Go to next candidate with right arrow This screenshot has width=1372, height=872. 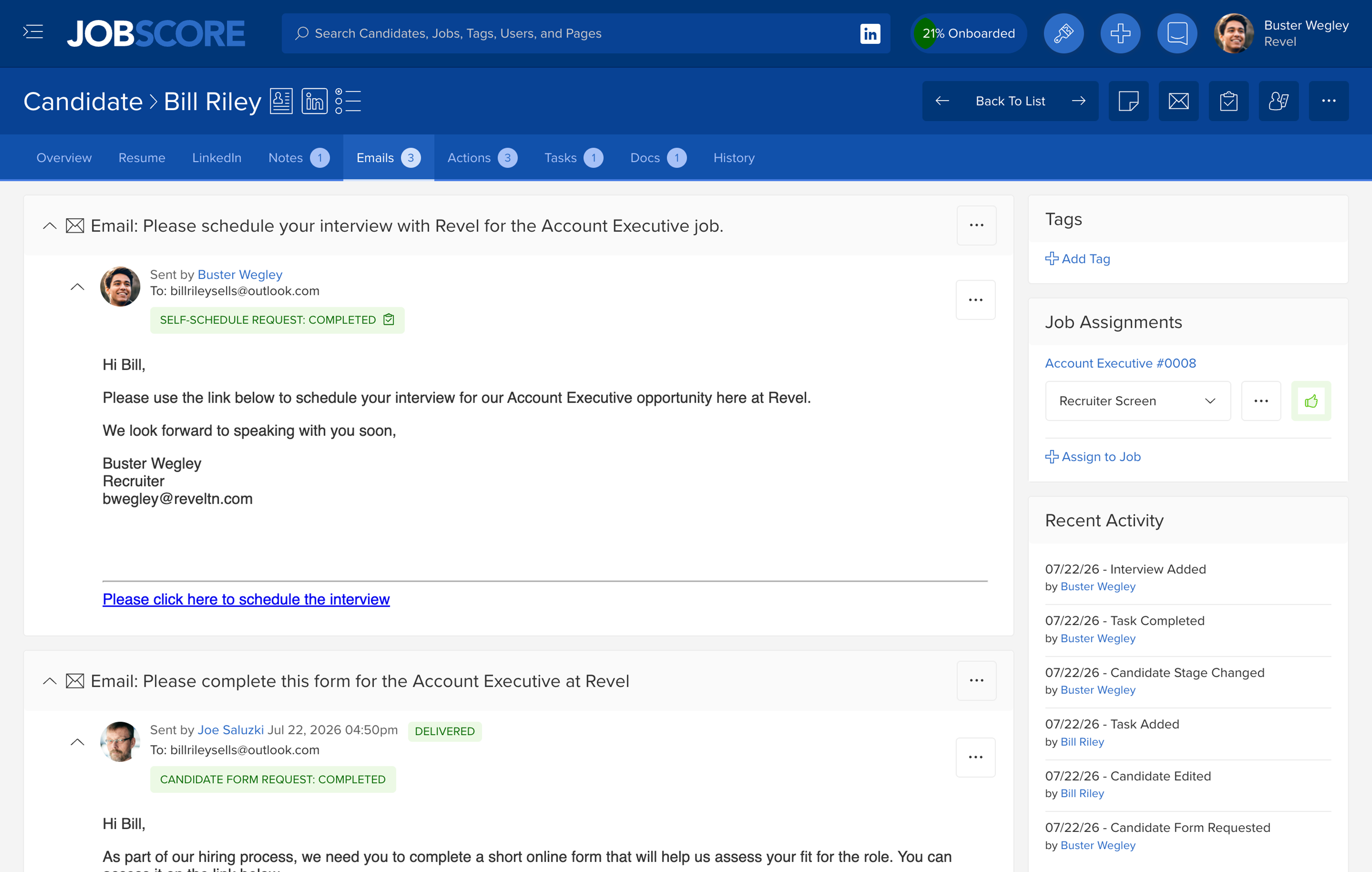tap(1079, 101)
